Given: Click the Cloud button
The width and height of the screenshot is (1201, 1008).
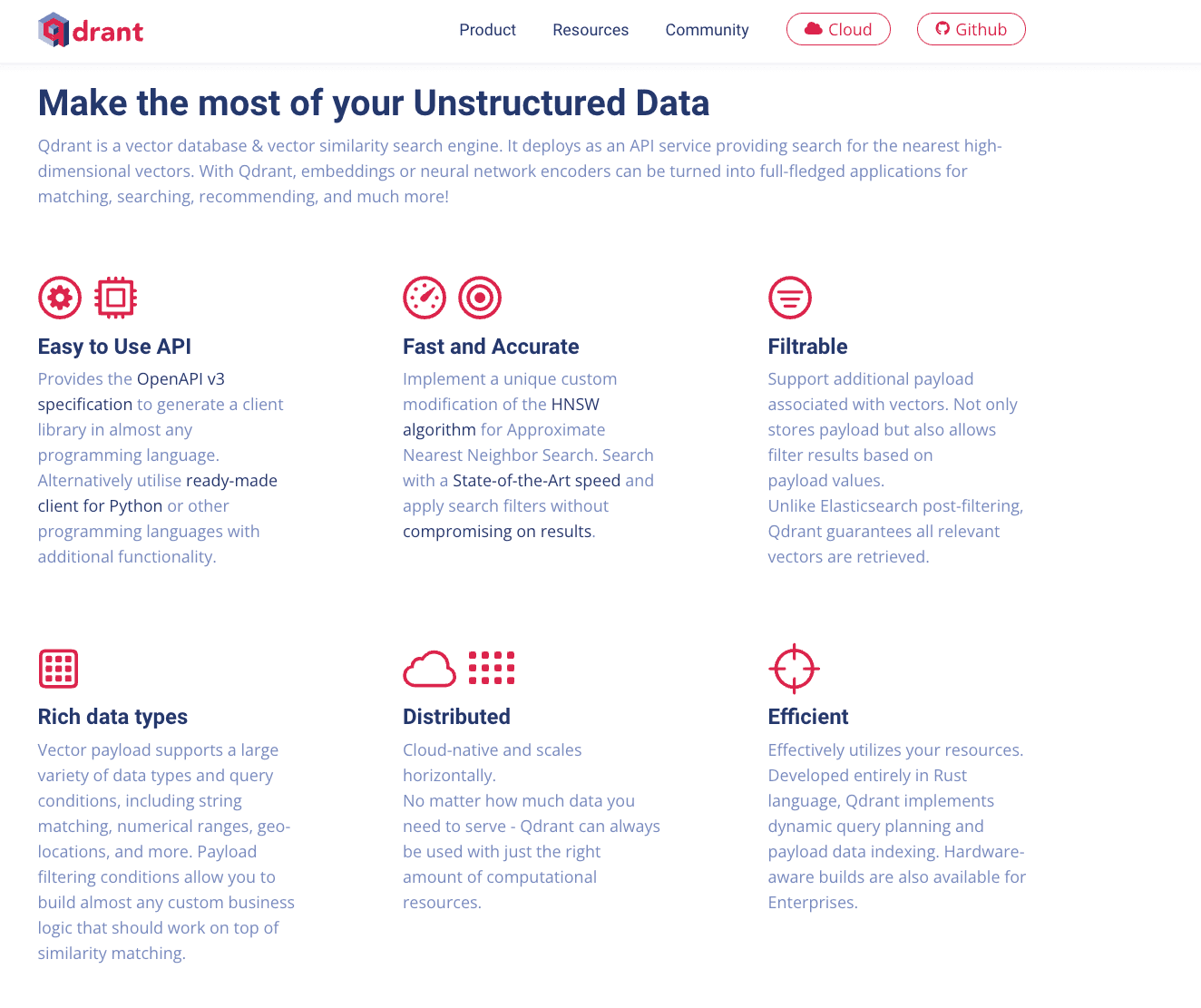Looking at the screenshot, I should (838, 29).
